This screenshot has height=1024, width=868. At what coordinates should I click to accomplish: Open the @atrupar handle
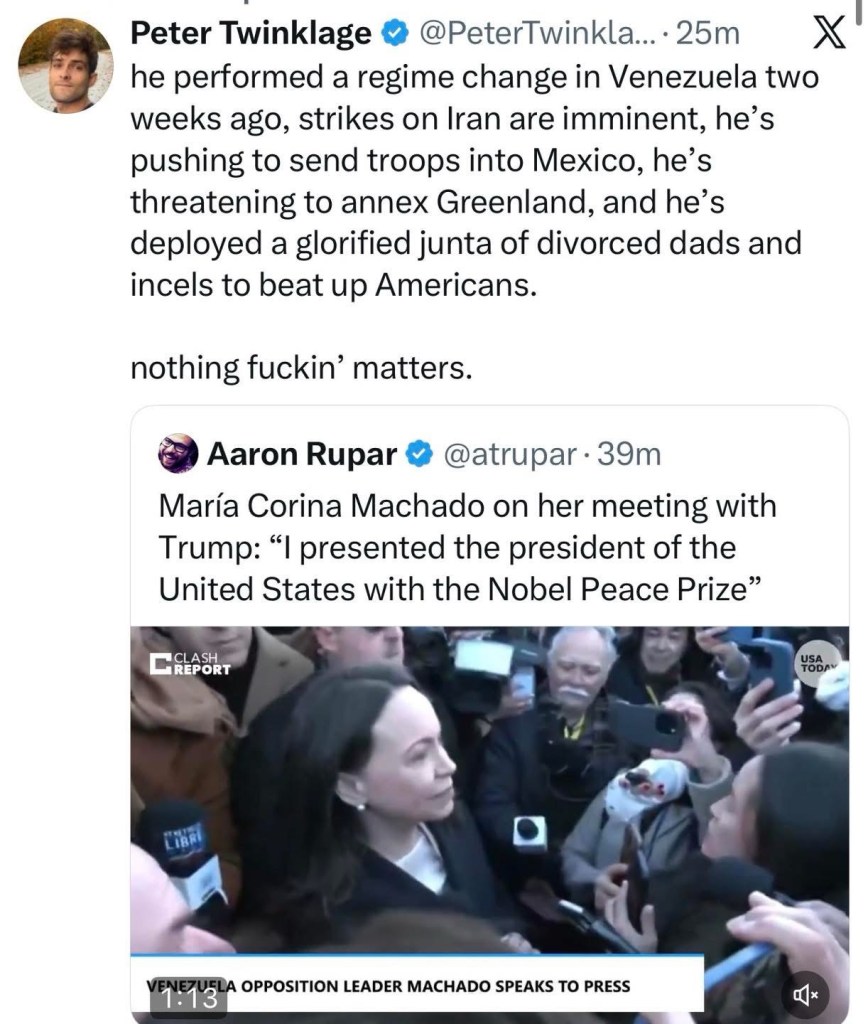(507, 455)
